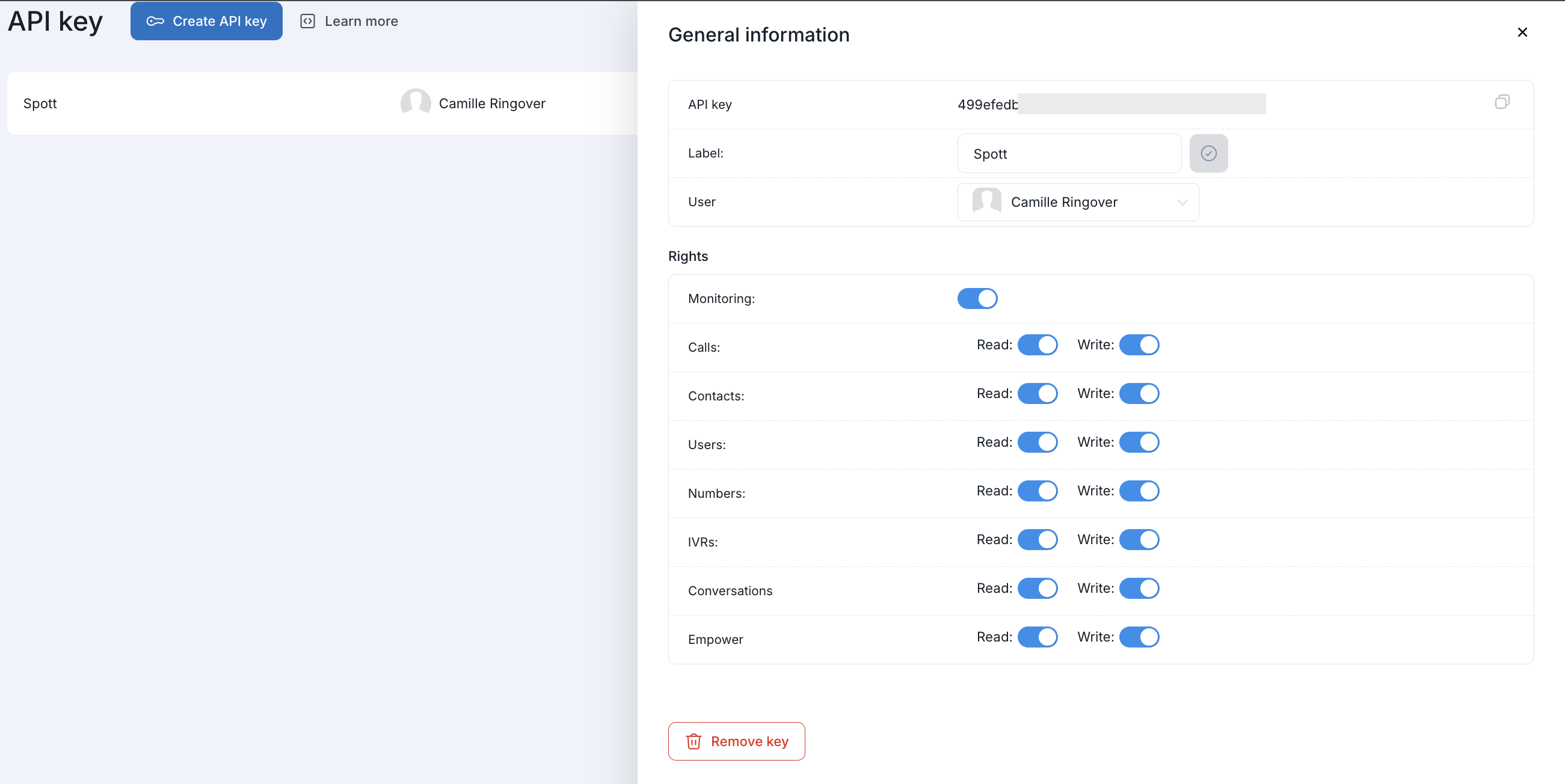Viewport: 1565px width, 784px height.
Task: Turn off Calls Write permission
Action: [1139, 345]
